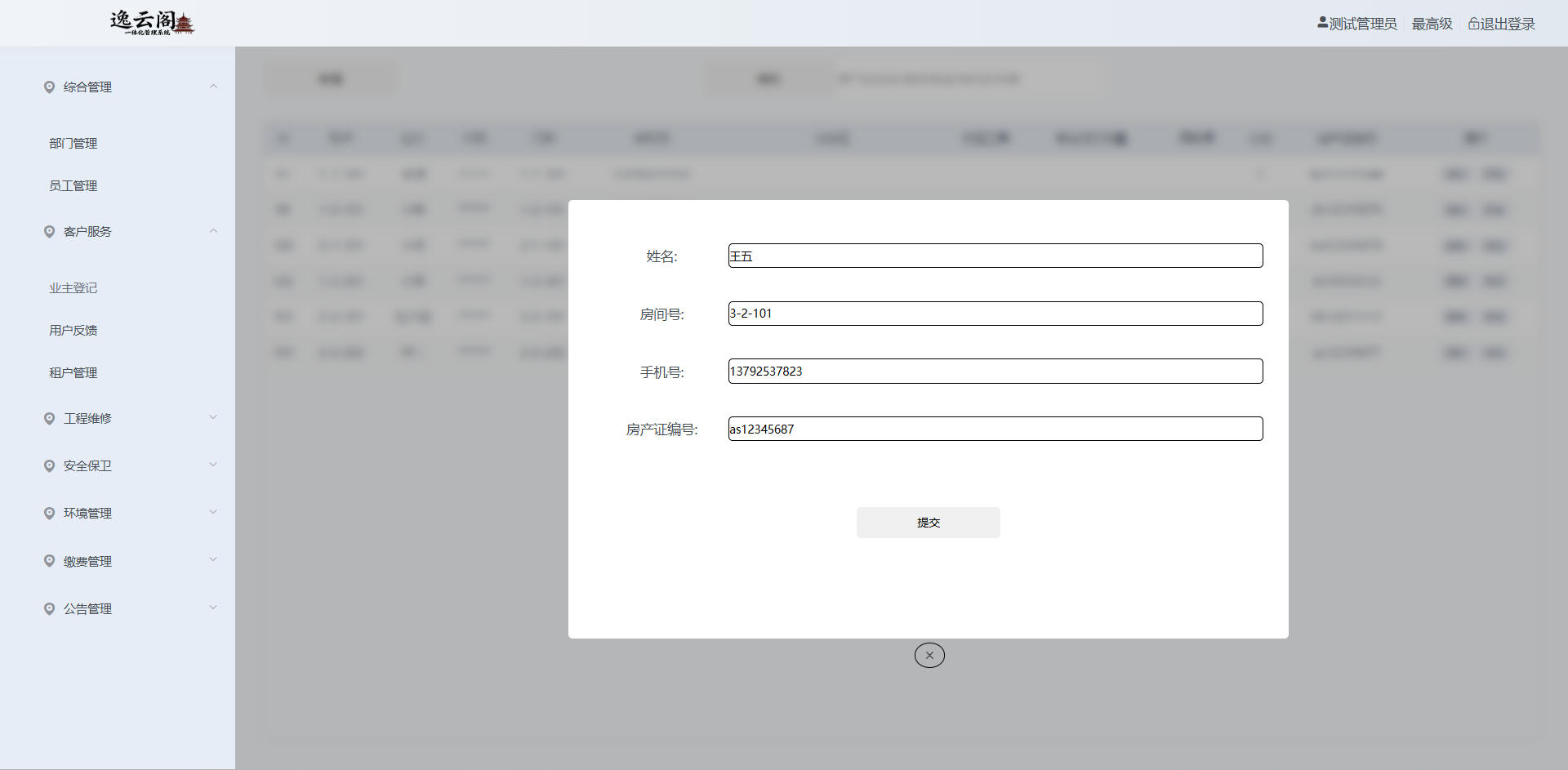The width and height of the screenshot is (1568, 770).
Task: Collapse the 综合管理 menu chevron
Action: tap(213, 87)
